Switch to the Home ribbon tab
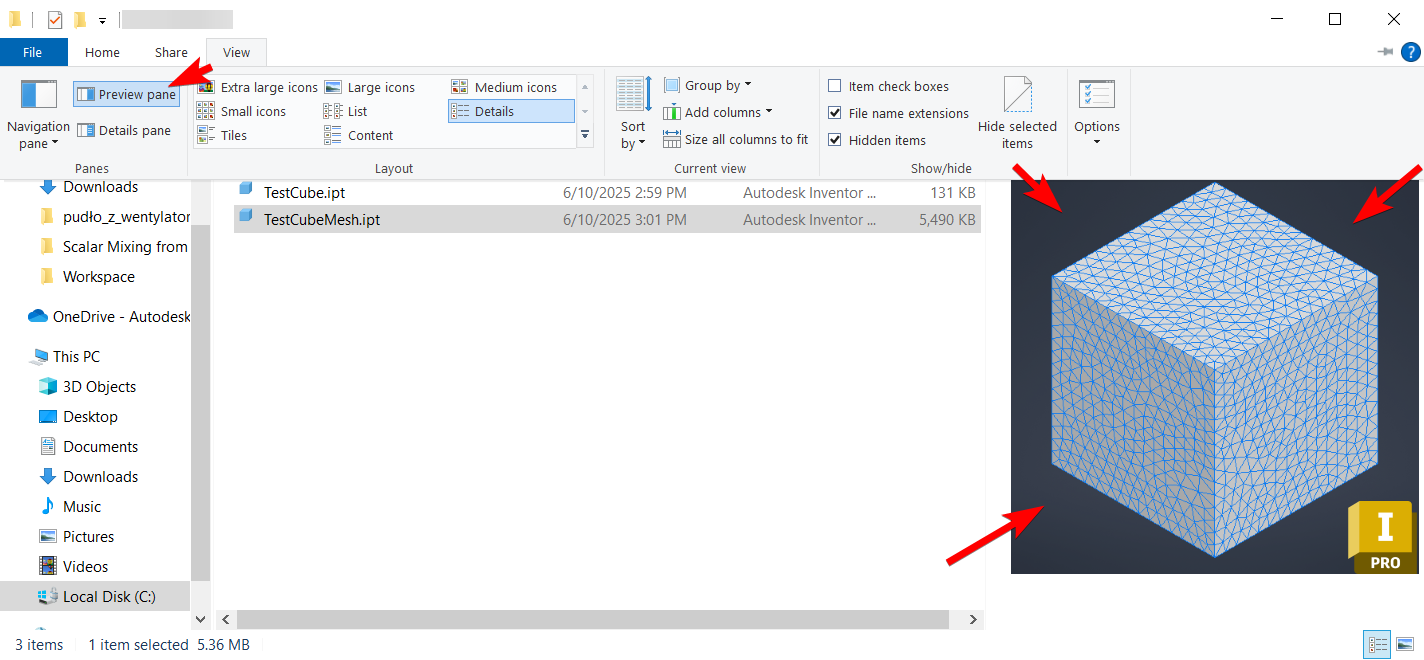Screen dimensions: 1424x660 [101, 51]
